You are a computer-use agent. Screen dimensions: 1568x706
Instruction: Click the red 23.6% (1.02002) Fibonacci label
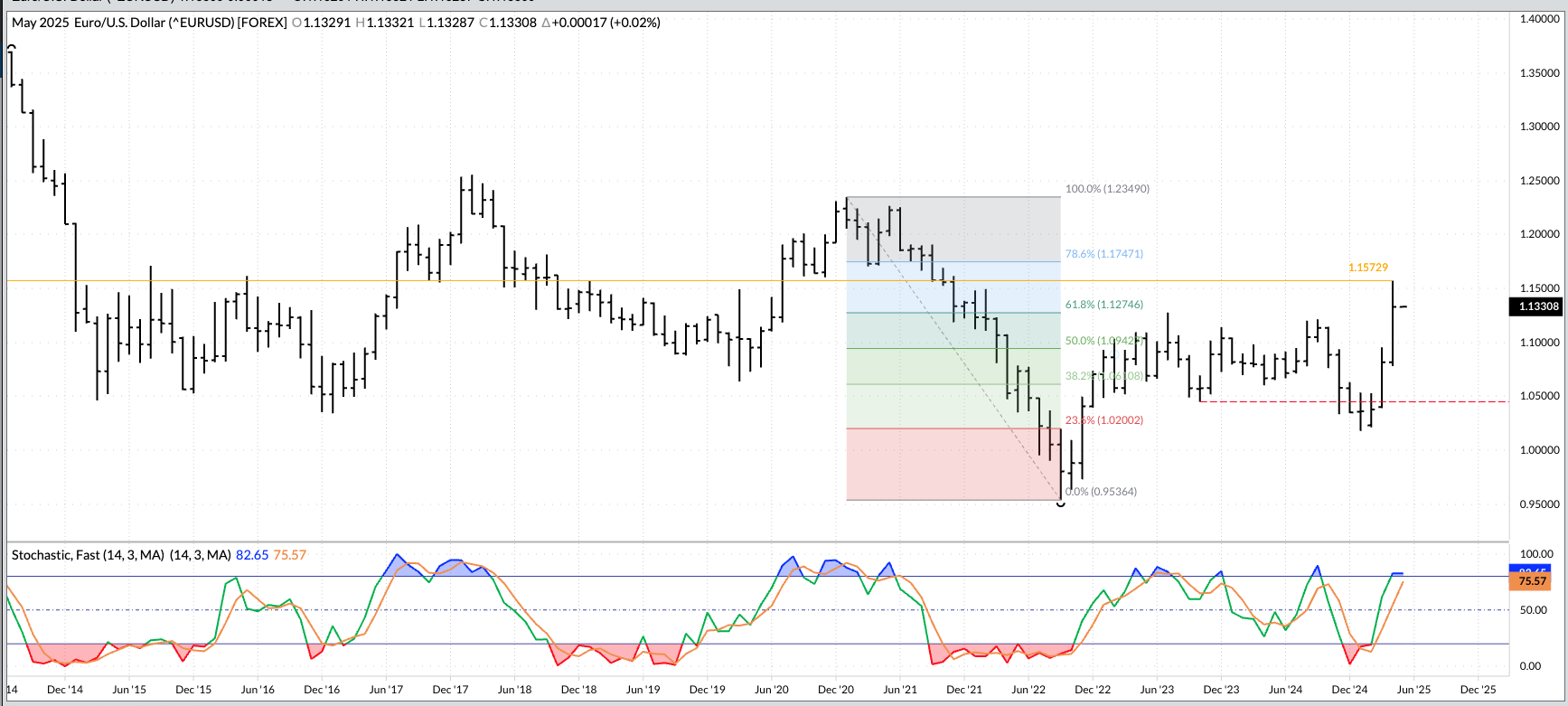click(x=1103, y=420)
